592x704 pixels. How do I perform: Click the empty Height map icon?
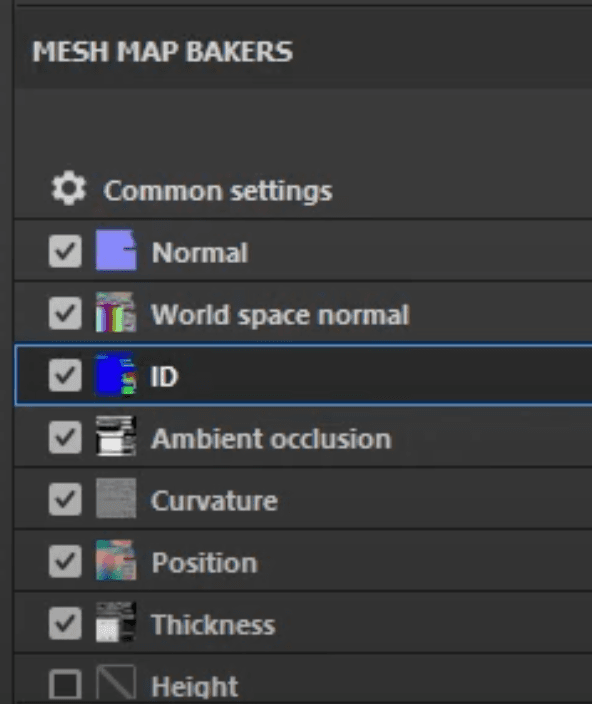coord(116,684)
